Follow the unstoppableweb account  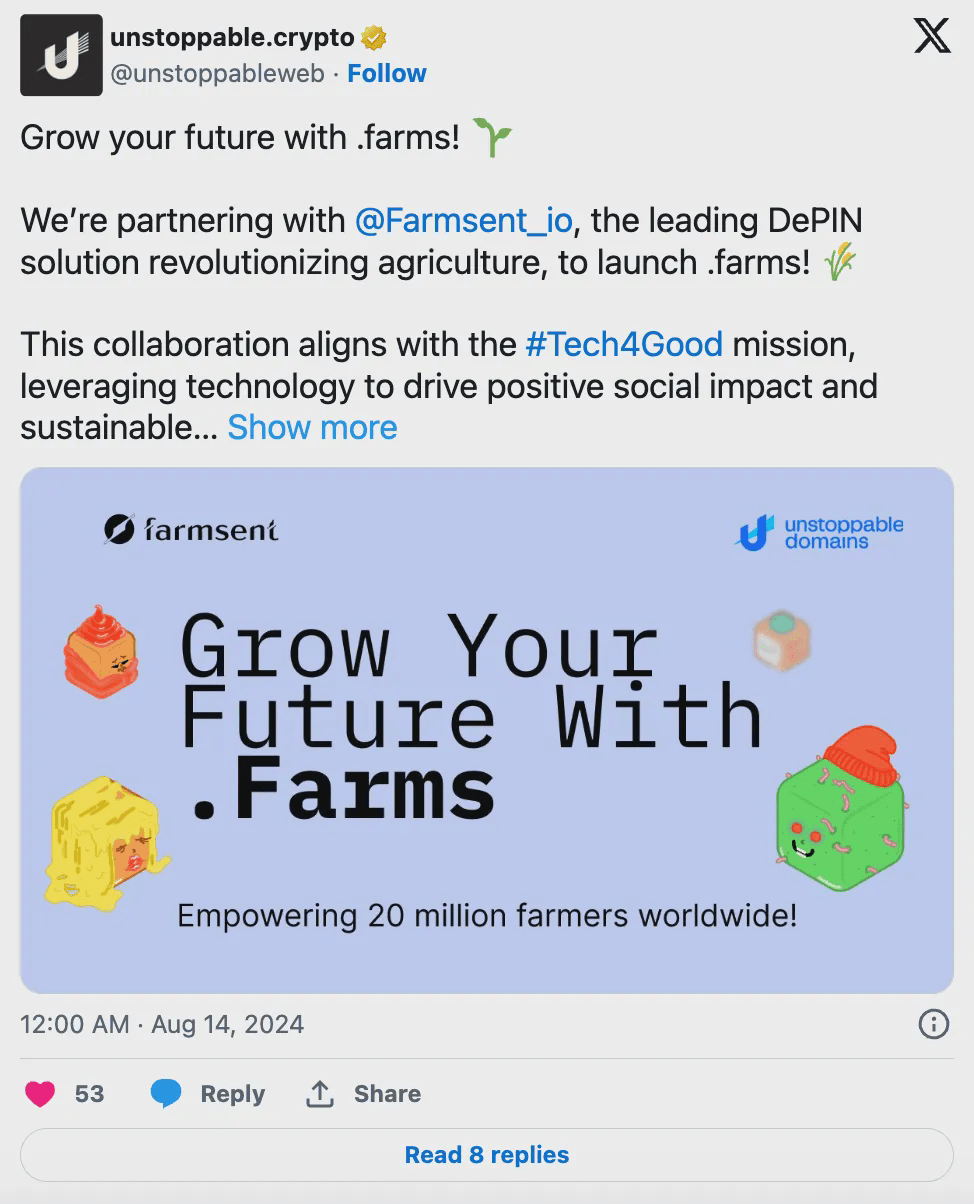pos(386,74)
